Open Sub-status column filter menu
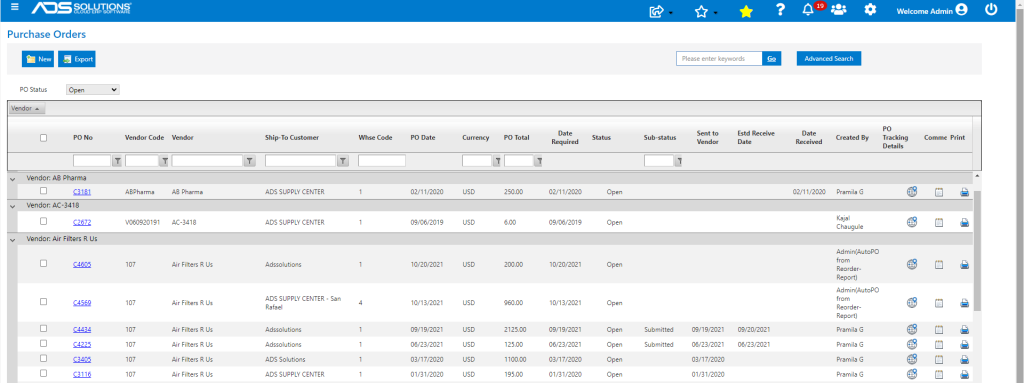 coord(679,161)
